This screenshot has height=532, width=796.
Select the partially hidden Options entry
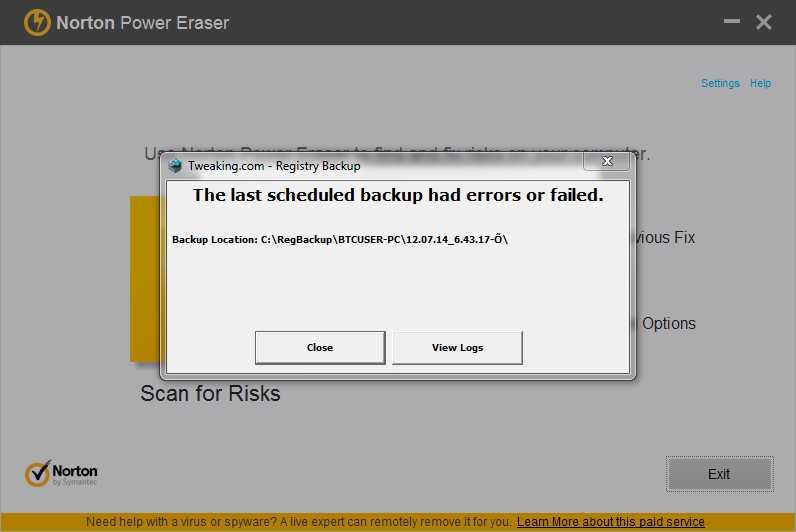(668, 323)
